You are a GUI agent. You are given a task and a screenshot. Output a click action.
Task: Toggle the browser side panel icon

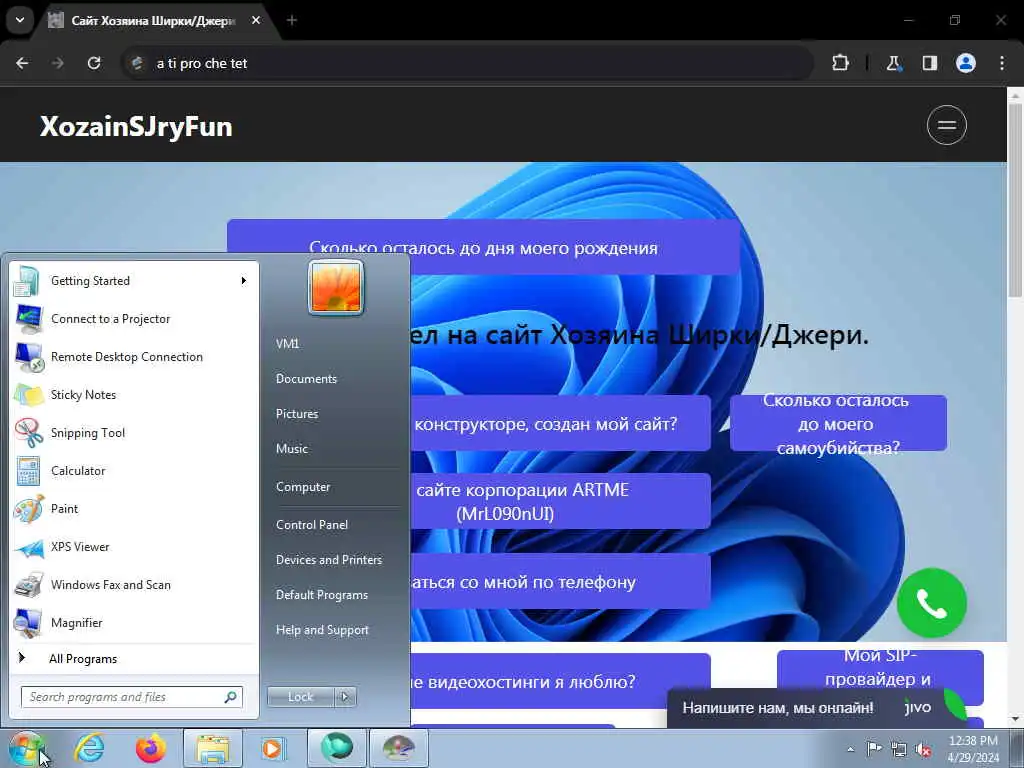coord(929,63)
